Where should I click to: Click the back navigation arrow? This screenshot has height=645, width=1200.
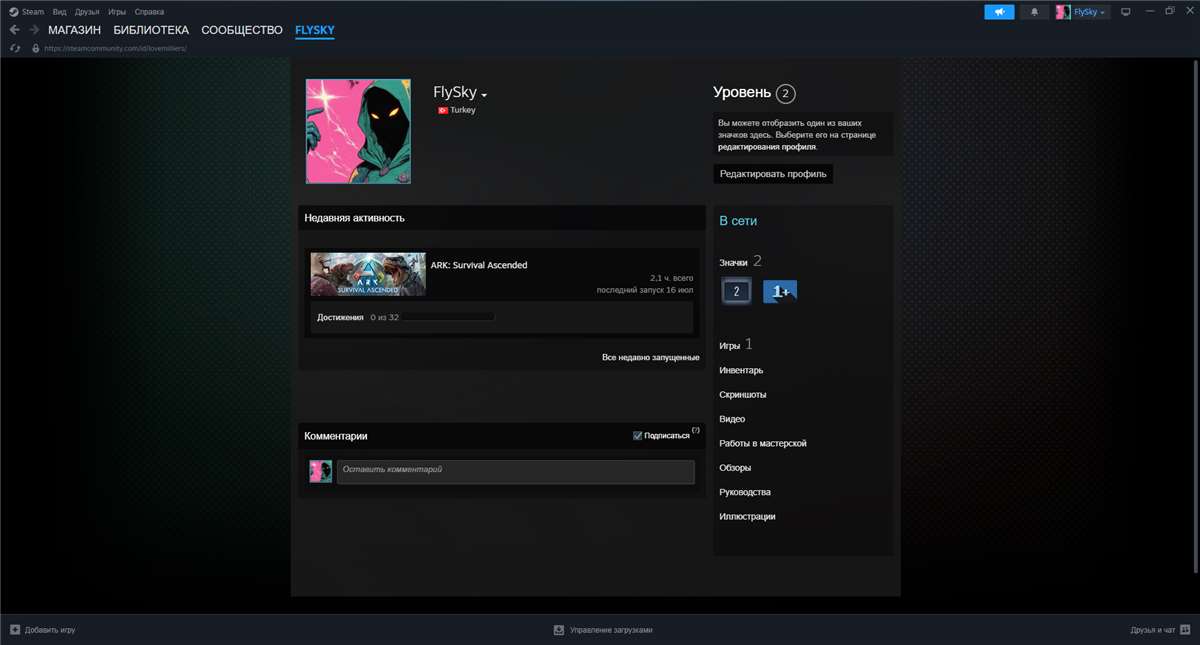pyautogui.click(x=13, y=29)
